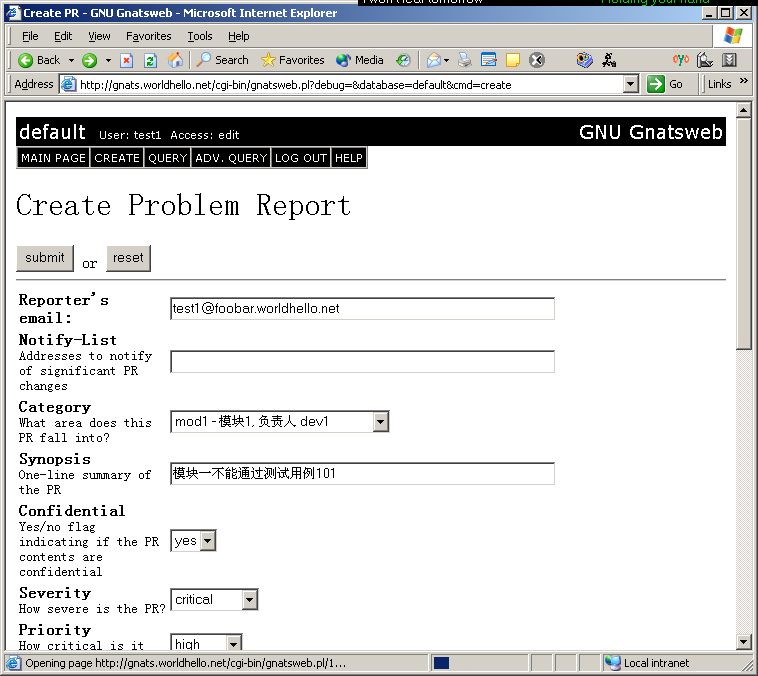Stop page loading with the red X icon
The height and width of the screenshot is (676, 758).
pos(126,60)
